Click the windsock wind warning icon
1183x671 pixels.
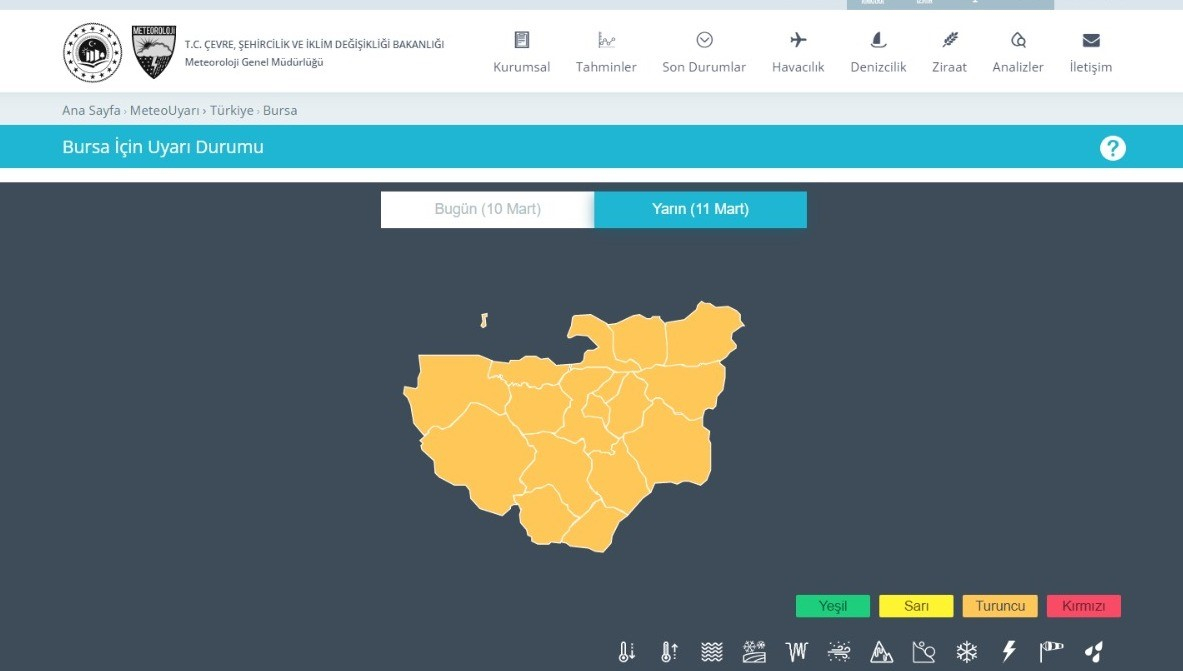1052,652
